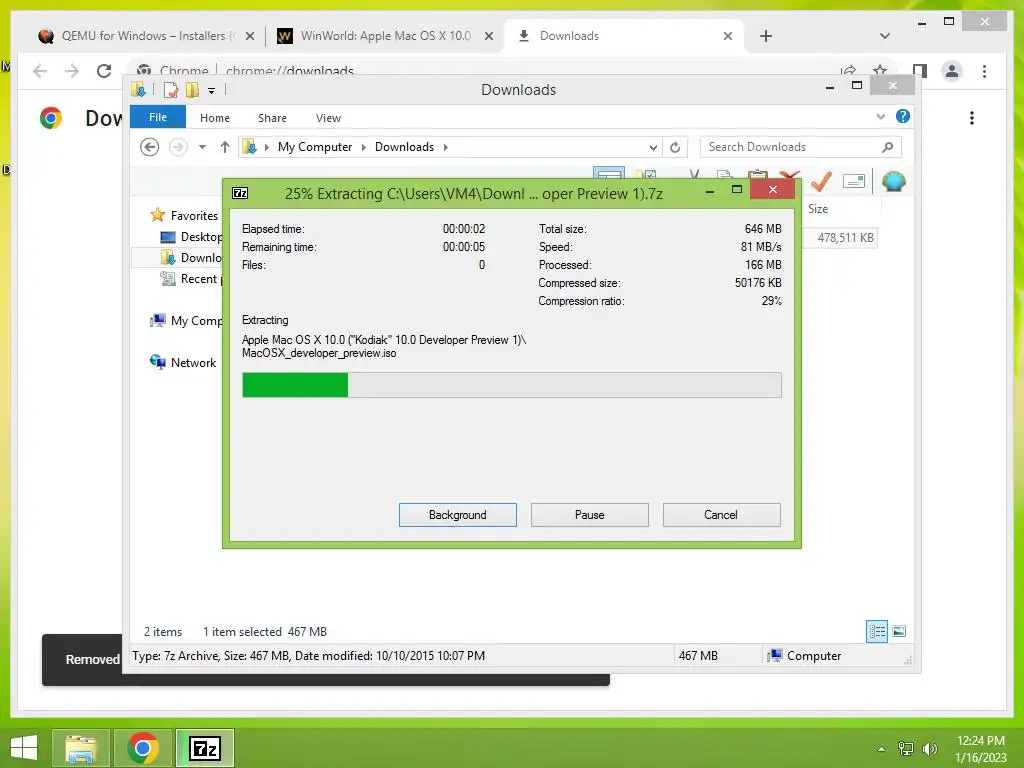
Task: Click the search magnifier icon in Explorer
Action: click(887, 147)
